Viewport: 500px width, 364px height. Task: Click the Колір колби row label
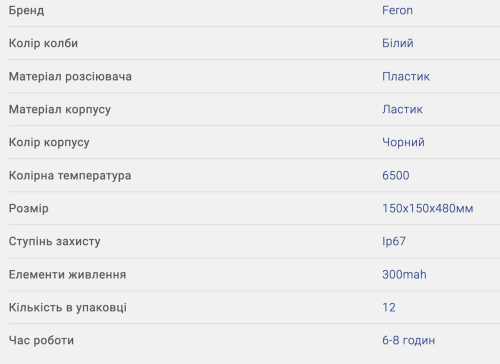43,43
